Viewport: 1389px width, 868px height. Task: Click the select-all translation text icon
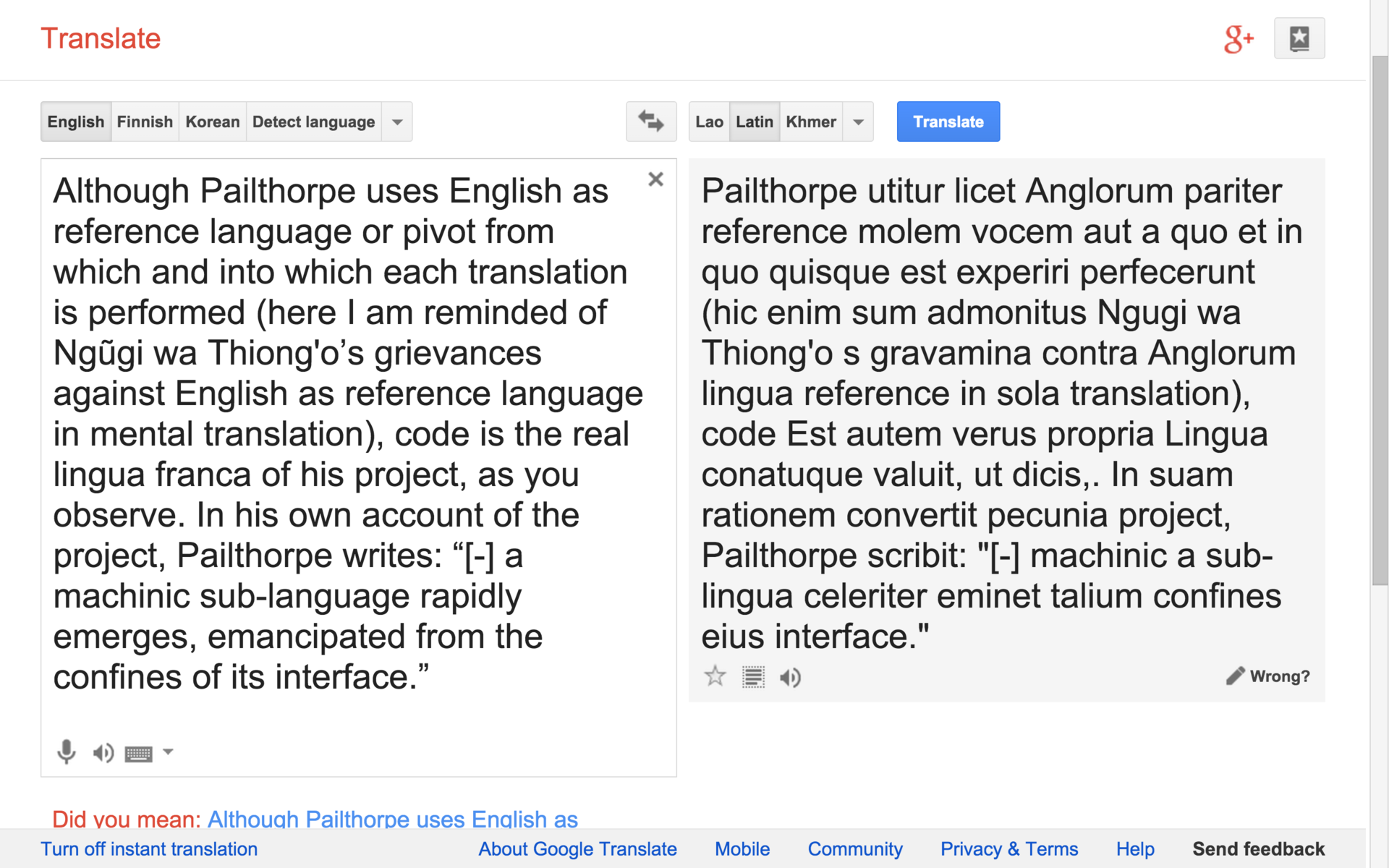point(753,677)
